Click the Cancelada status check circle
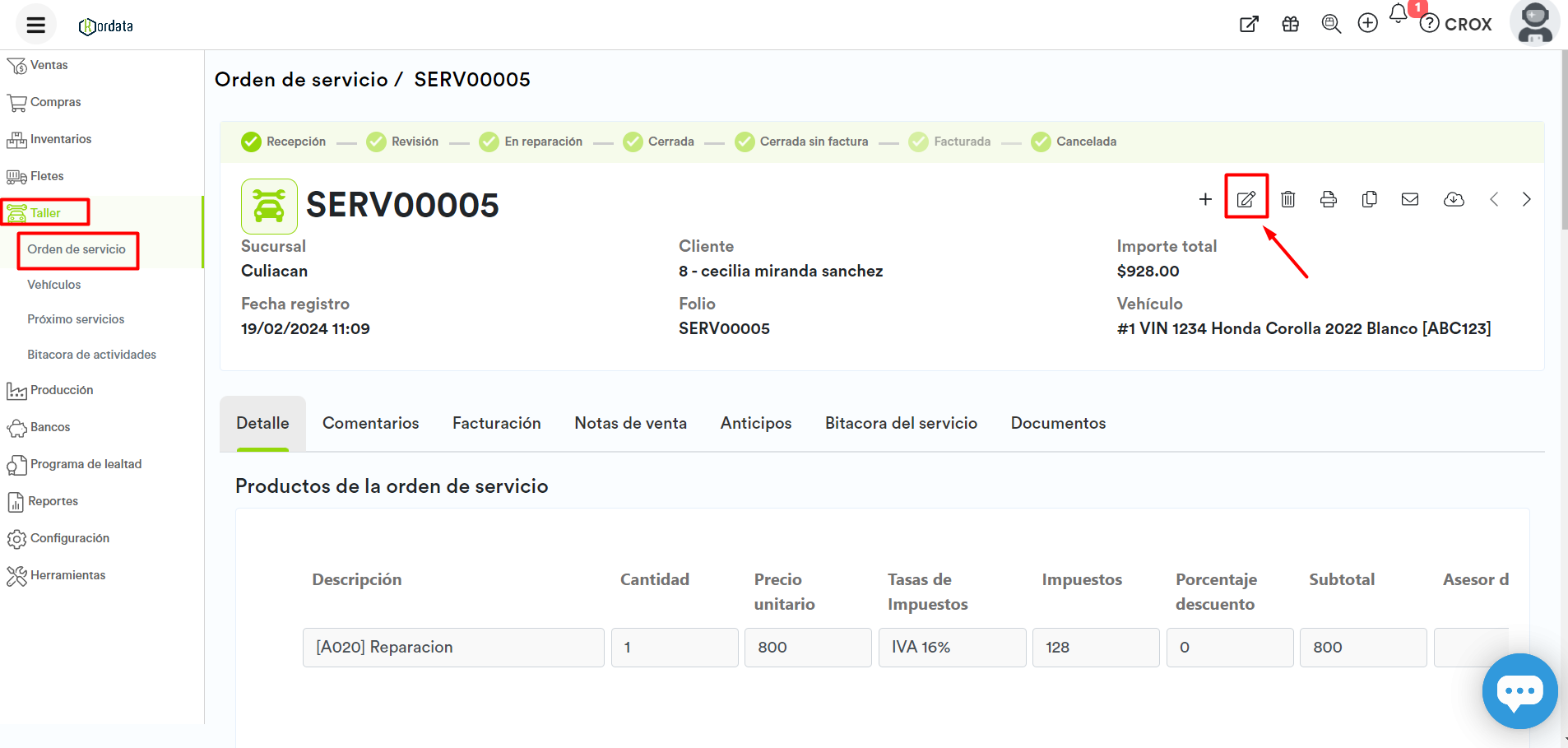This screenshot has height=748, width=1568. 1041,142
